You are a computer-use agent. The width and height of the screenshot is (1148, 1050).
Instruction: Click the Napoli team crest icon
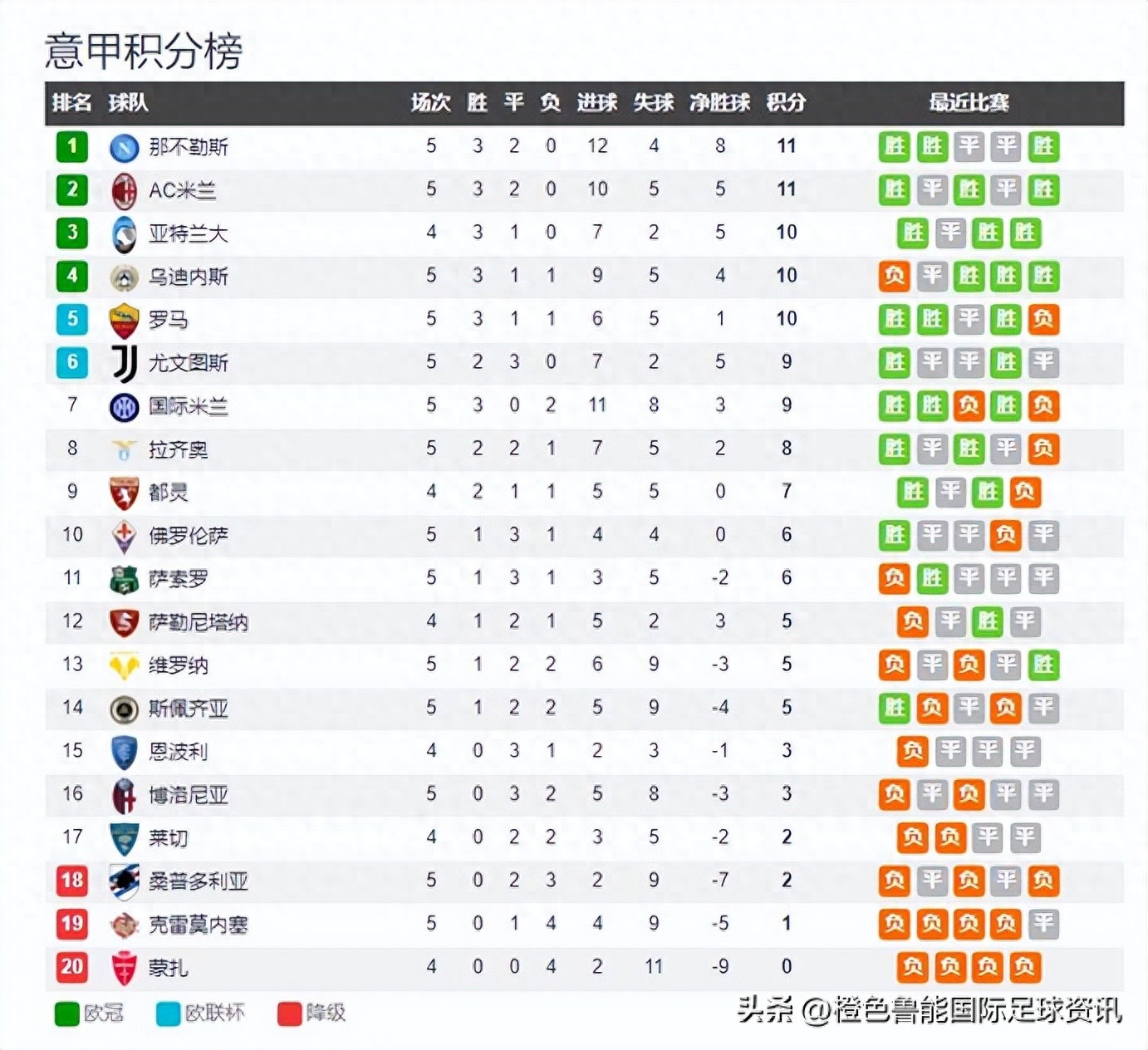[124, 148]
